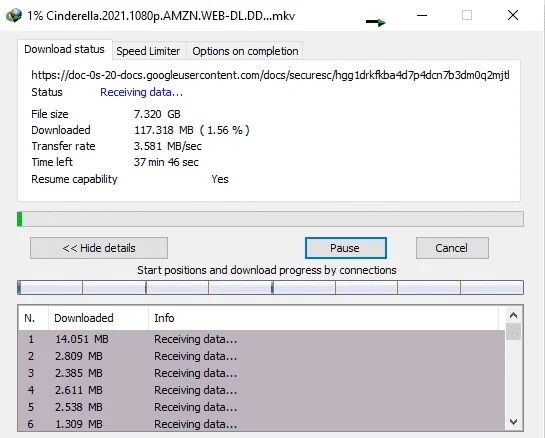This screenshot has width=545, height=438.
Task: Click the googleusercontent download URL text
Action: point(270,75)
